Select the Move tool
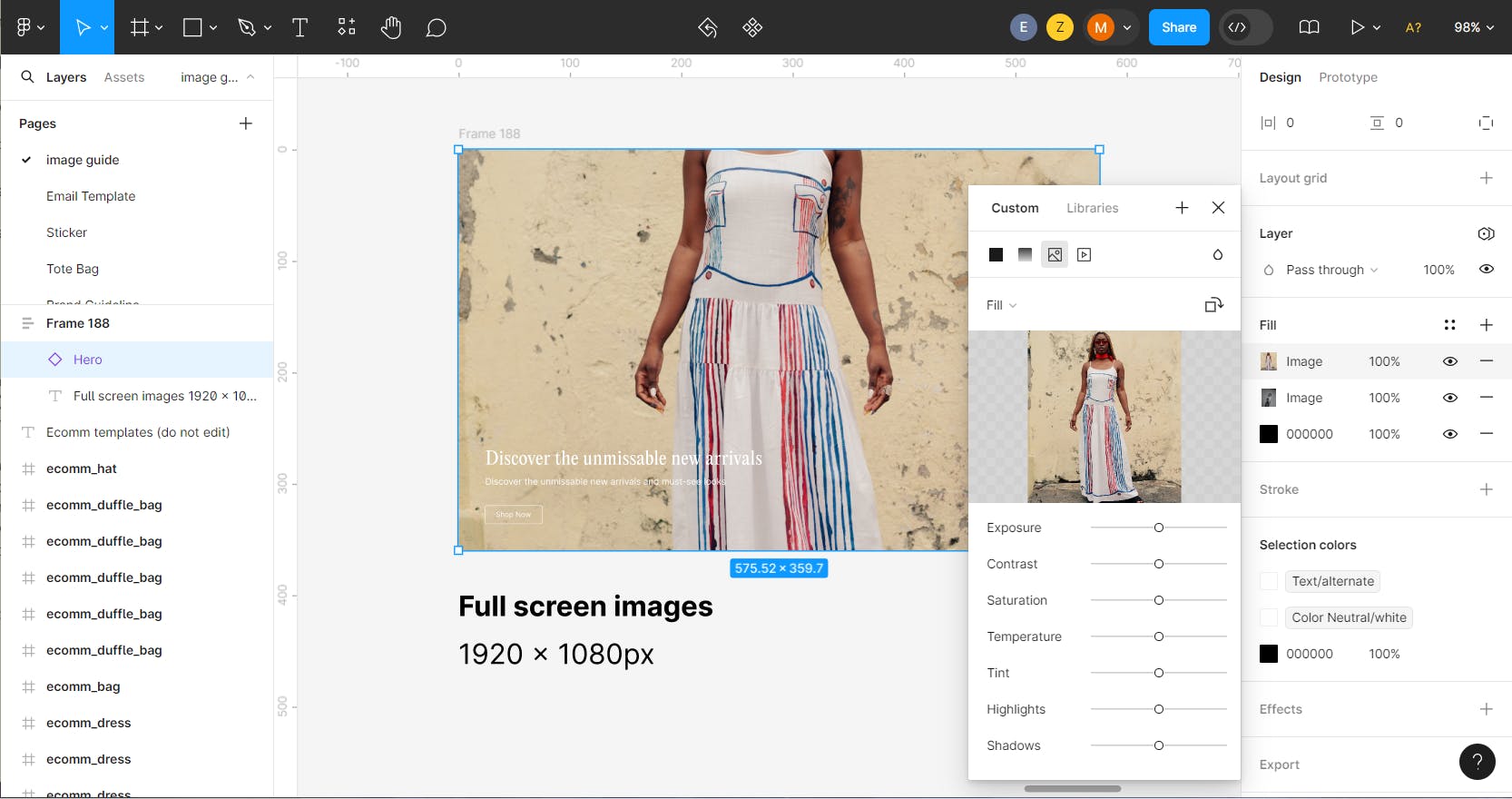The height and width of the screenshot is (799, 1512). click(83, 27)
